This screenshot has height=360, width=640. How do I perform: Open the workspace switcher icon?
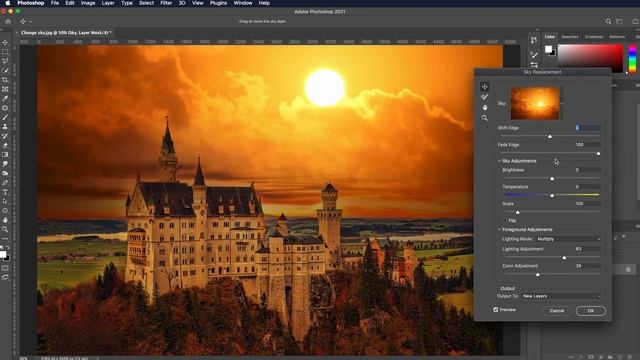coord(620,21)
